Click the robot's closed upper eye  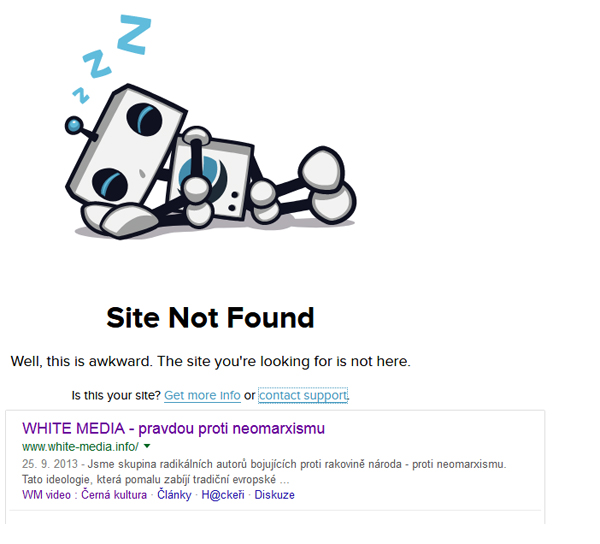tap(144, 119)
